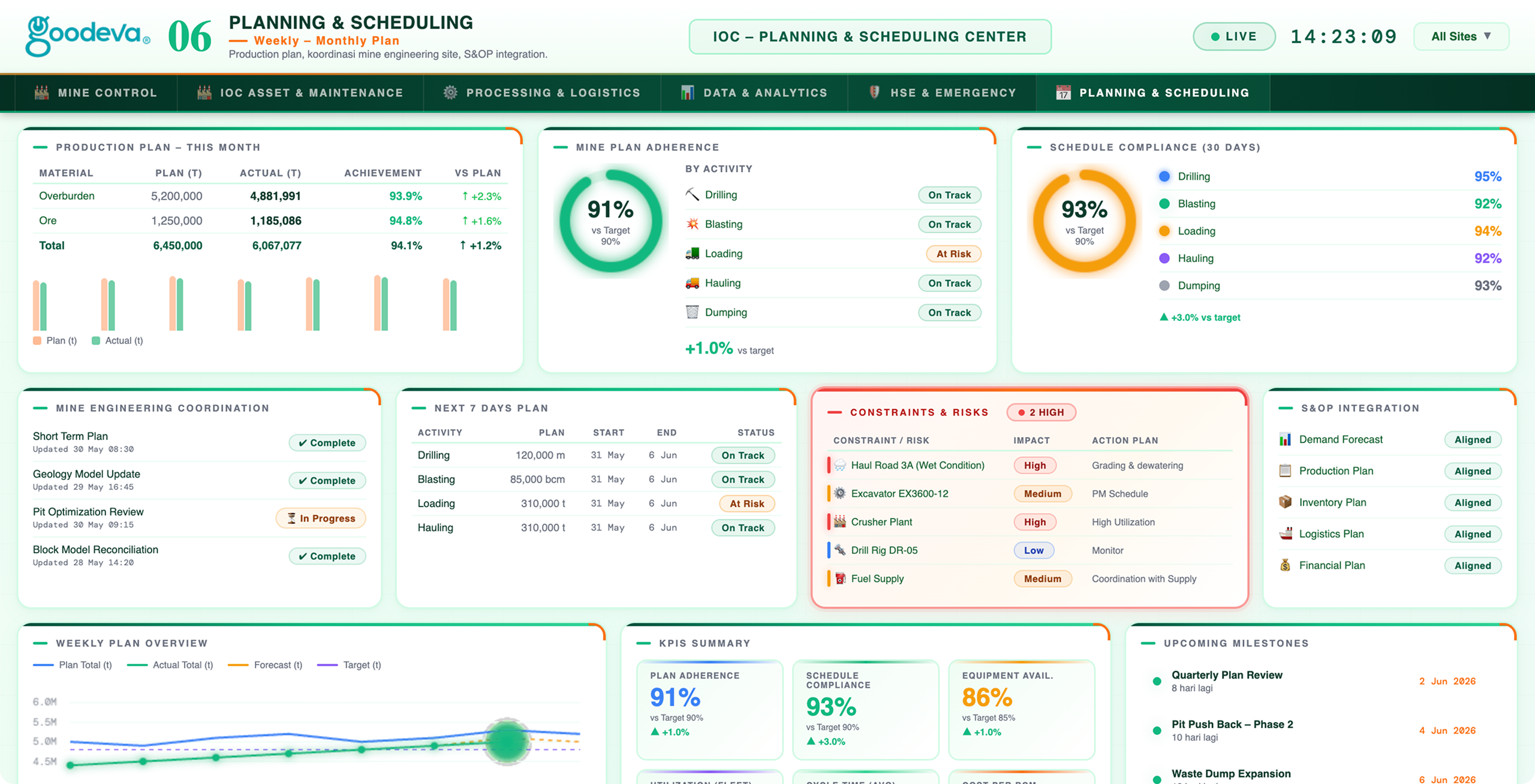Open the All Sites dropdown
The width and height of the screenshot is (1535, 784).
(1461, 37)
